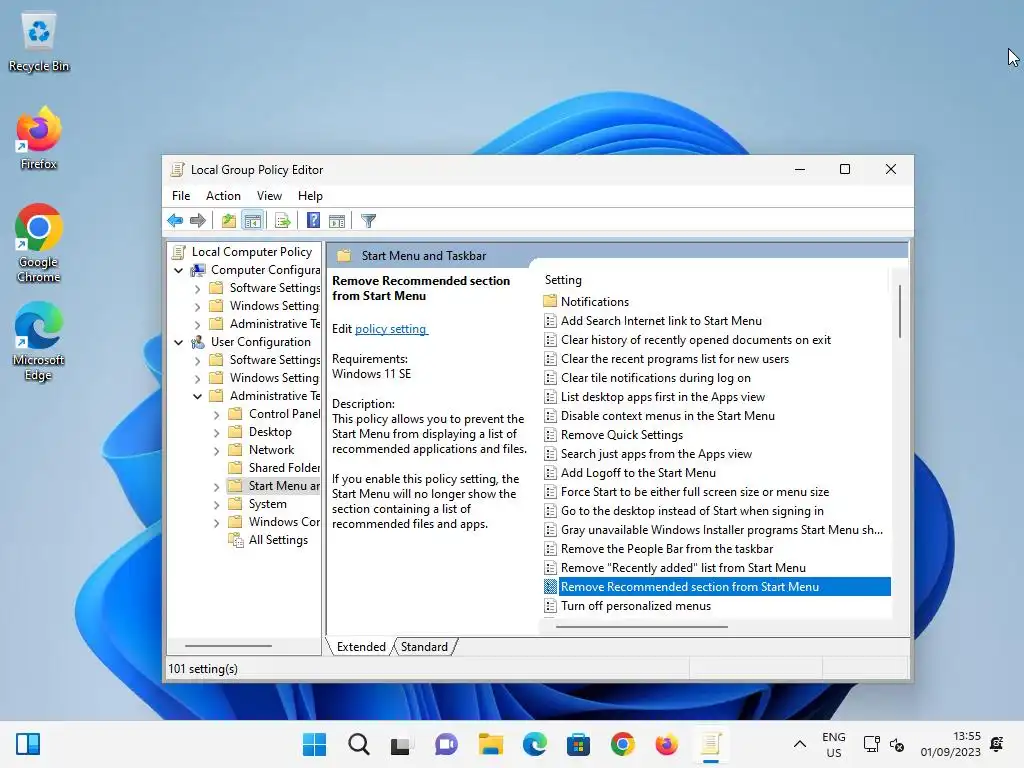Screen dimensions: 1024x768
Task: Open the Help menu
Action: 310,196
